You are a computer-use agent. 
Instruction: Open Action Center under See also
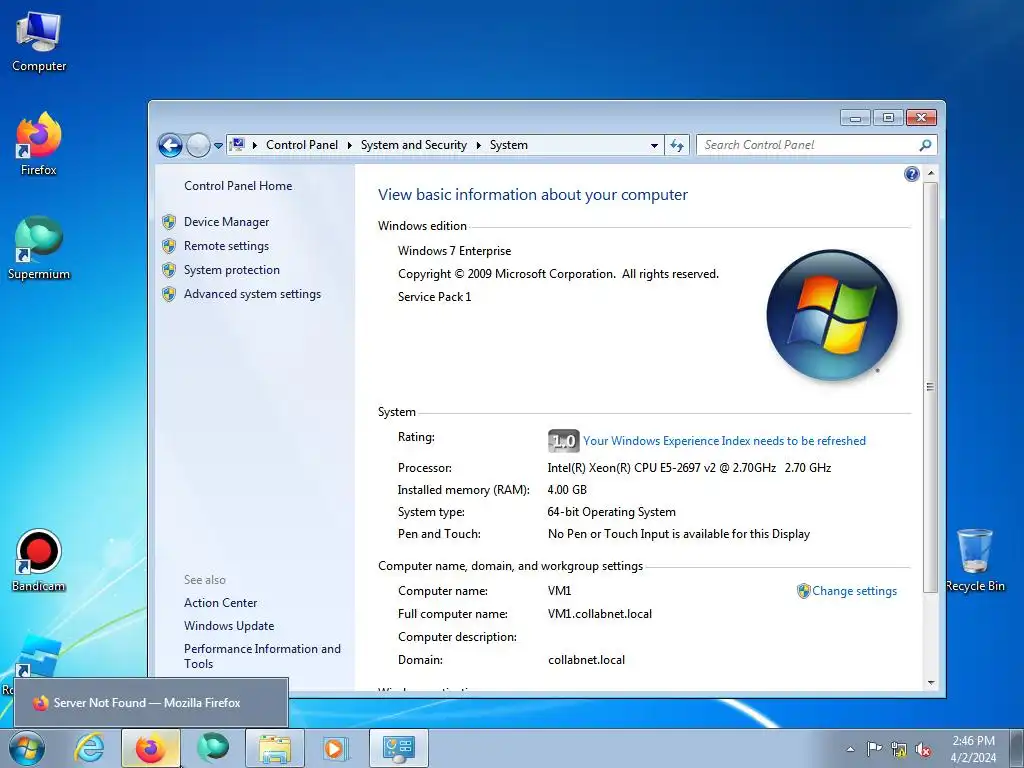coord(220,603)
